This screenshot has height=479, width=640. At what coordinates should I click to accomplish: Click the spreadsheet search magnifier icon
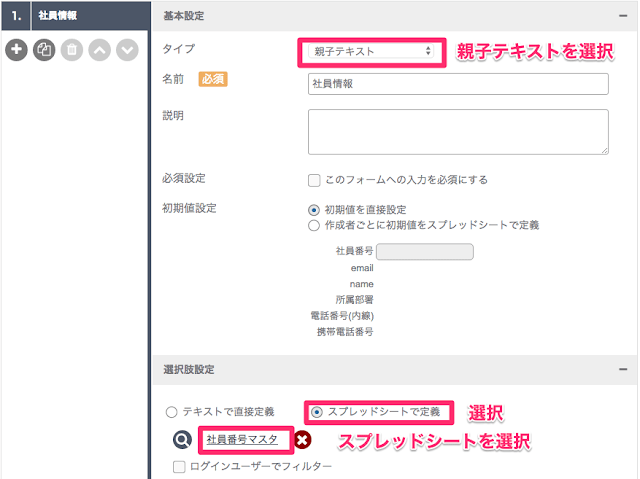pyautogui.click(x=182, y=440)
